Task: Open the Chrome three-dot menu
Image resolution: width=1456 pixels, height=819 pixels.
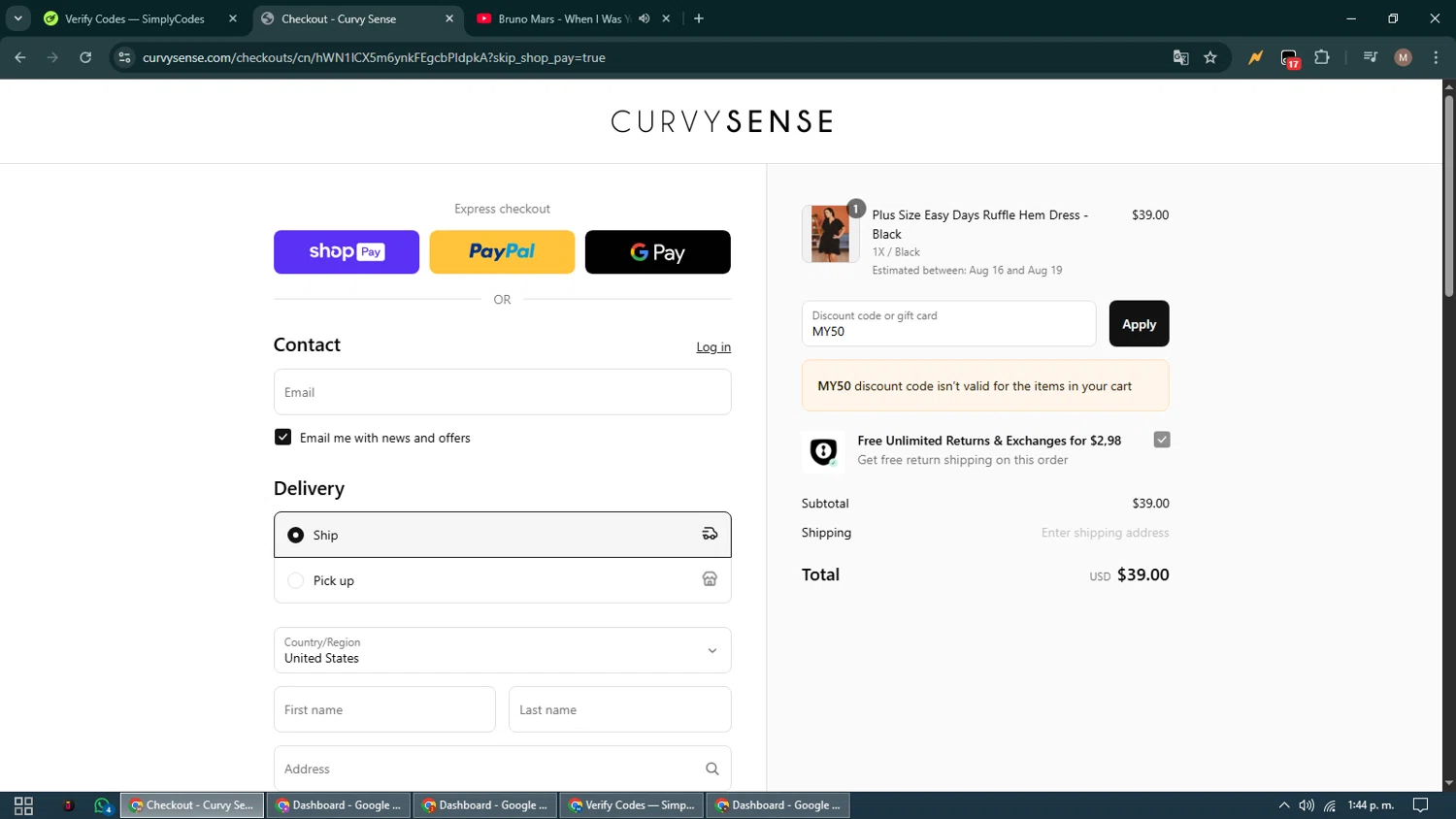Action: [x=1436, y=57]
